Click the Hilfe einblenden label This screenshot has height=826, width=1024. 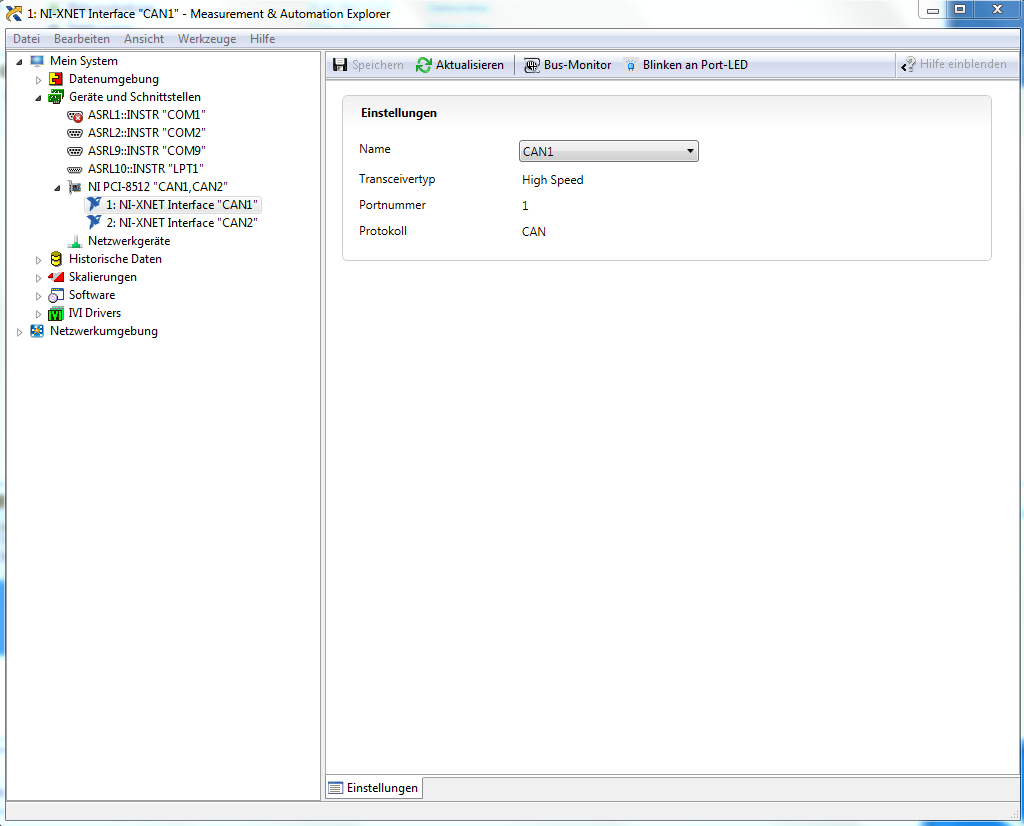(x=963, y=64)
